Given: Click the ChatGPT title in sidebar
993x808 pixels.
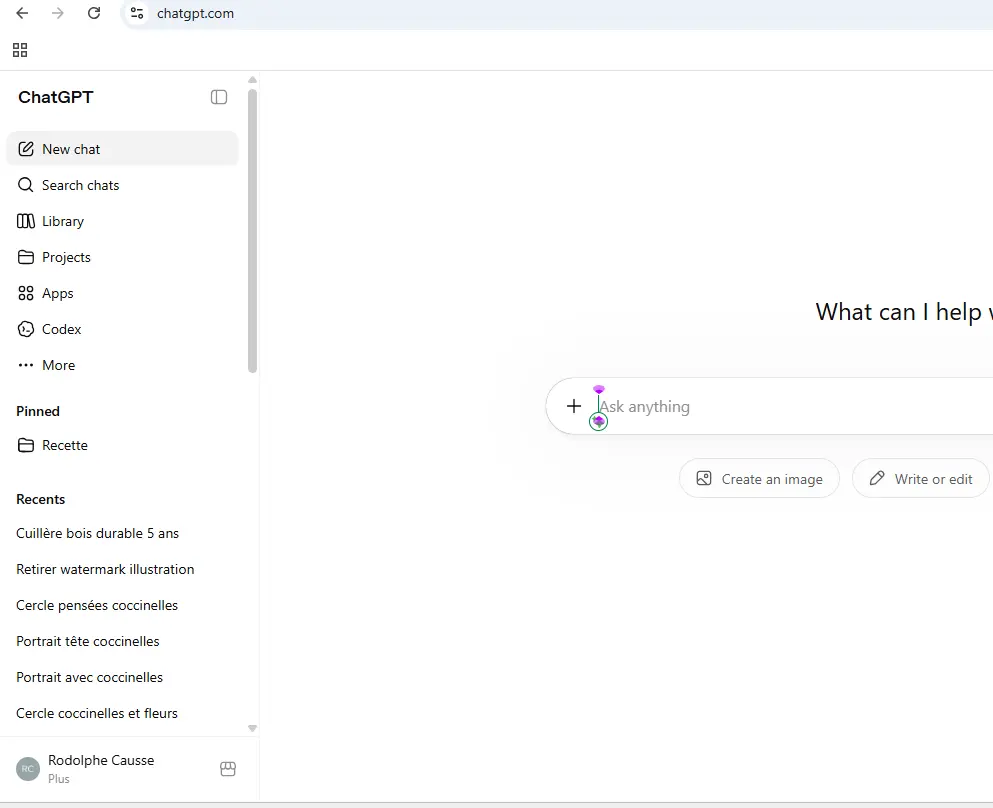Looking at the screenshot, I should [x=56, y=97].
